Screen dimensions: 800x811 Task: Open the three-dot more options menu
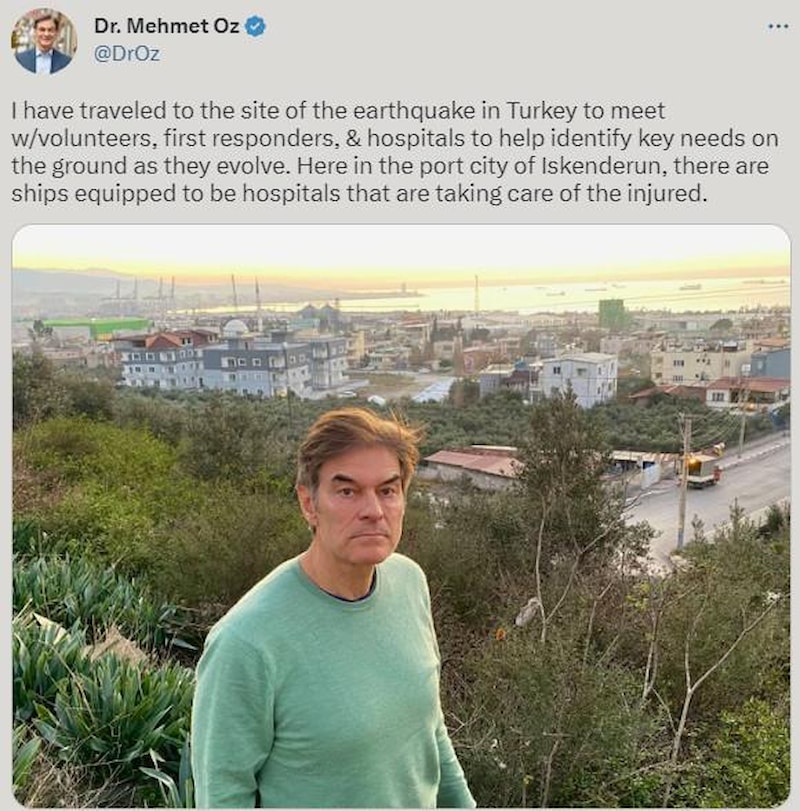pos(778,26)
